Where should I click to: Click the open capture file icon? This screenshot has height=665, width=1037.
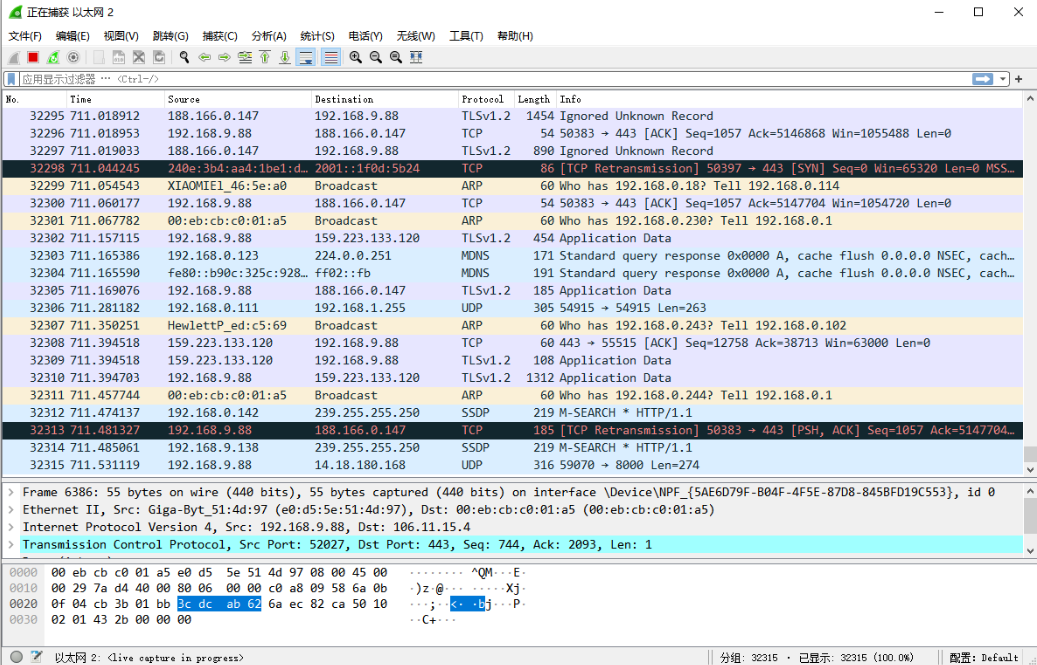click(99, 58)
